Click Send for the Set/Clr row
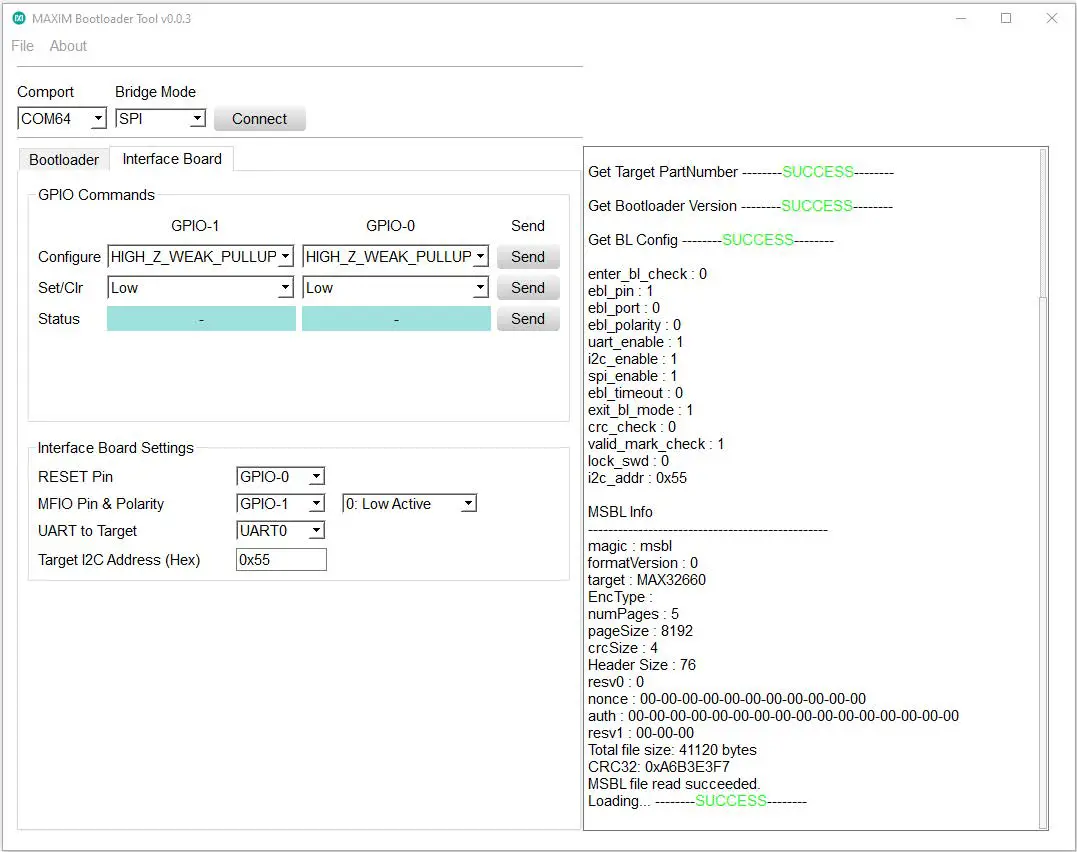This screenshot has height=852, width=1077. coord(527,287)
